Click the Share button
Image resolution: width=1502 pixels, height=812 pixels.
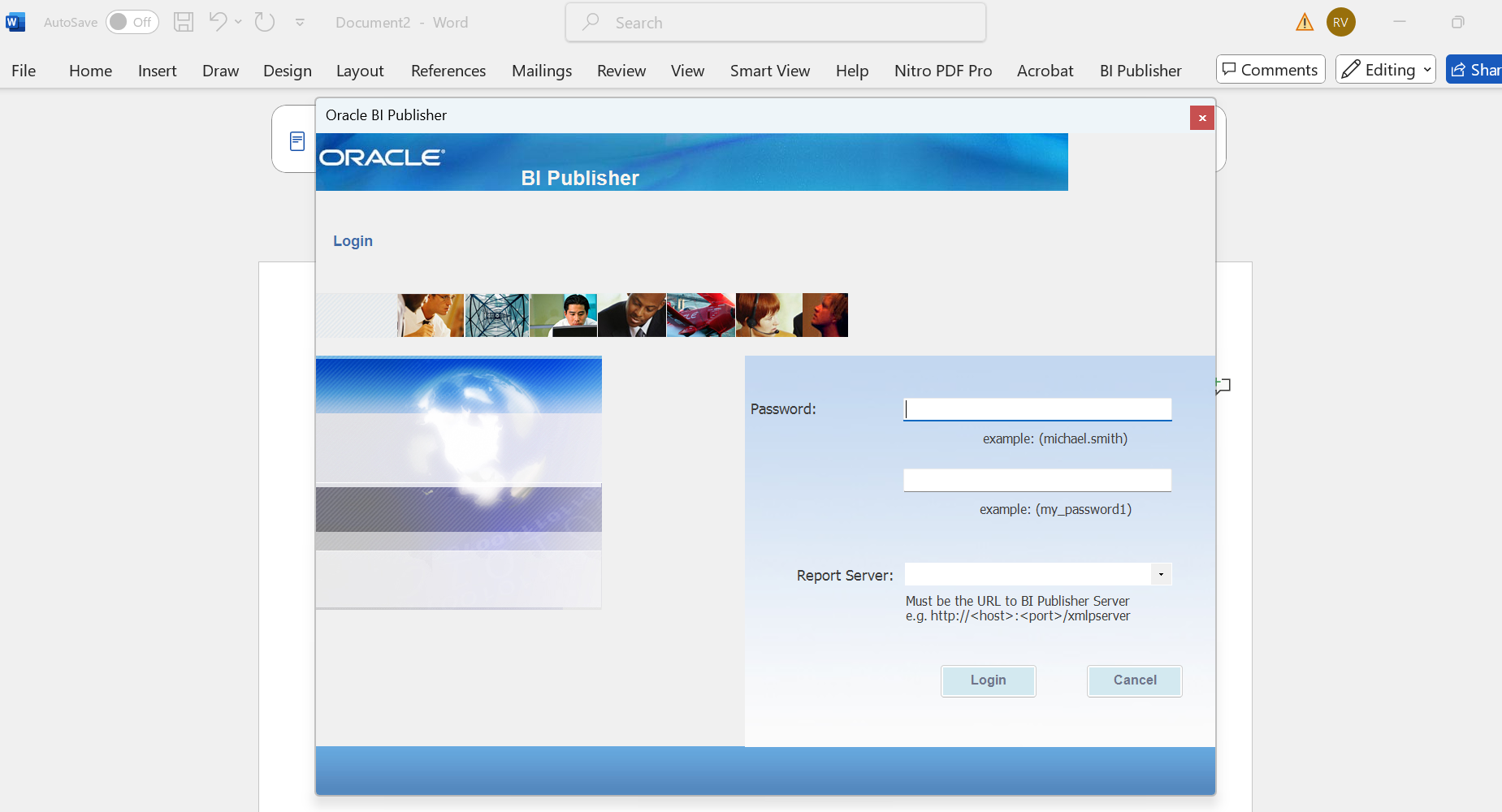coord(1474,70)
